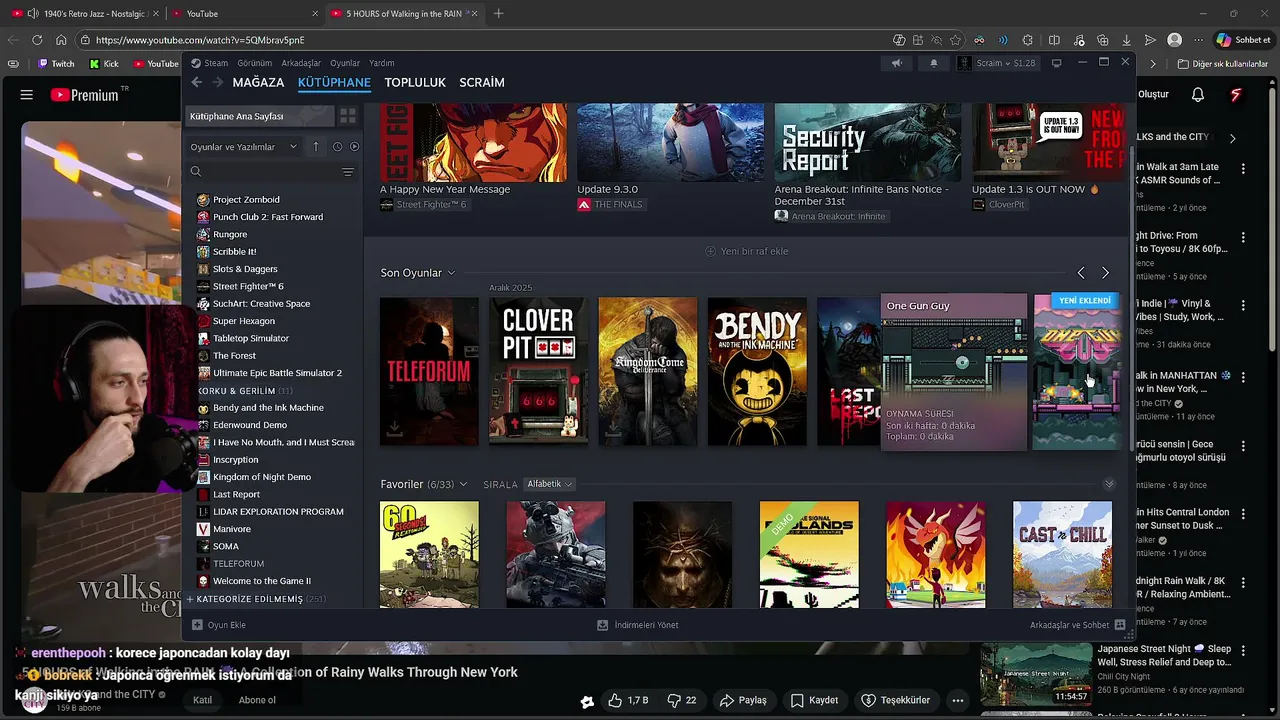Image resolution: width=1280 pixels, height=720 pixels.
Task: Click Yeni bir raf ekle
Action: tap(747, 251)
